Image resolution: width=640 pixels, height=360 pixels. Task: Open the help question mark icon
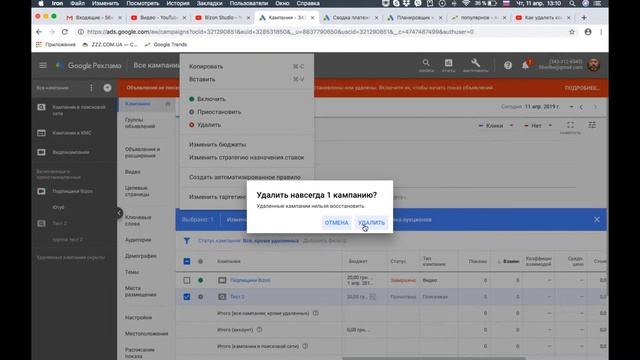(x=507, y=65)
